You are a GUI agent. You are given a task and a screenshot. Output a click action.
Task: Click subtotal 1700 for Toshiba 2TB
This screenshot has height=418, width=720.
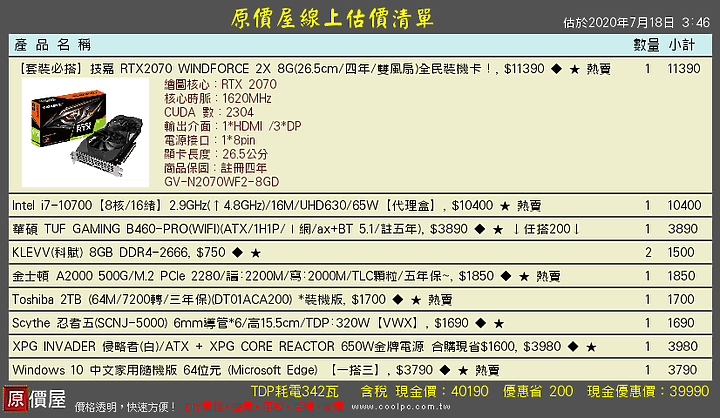(681, 299)
